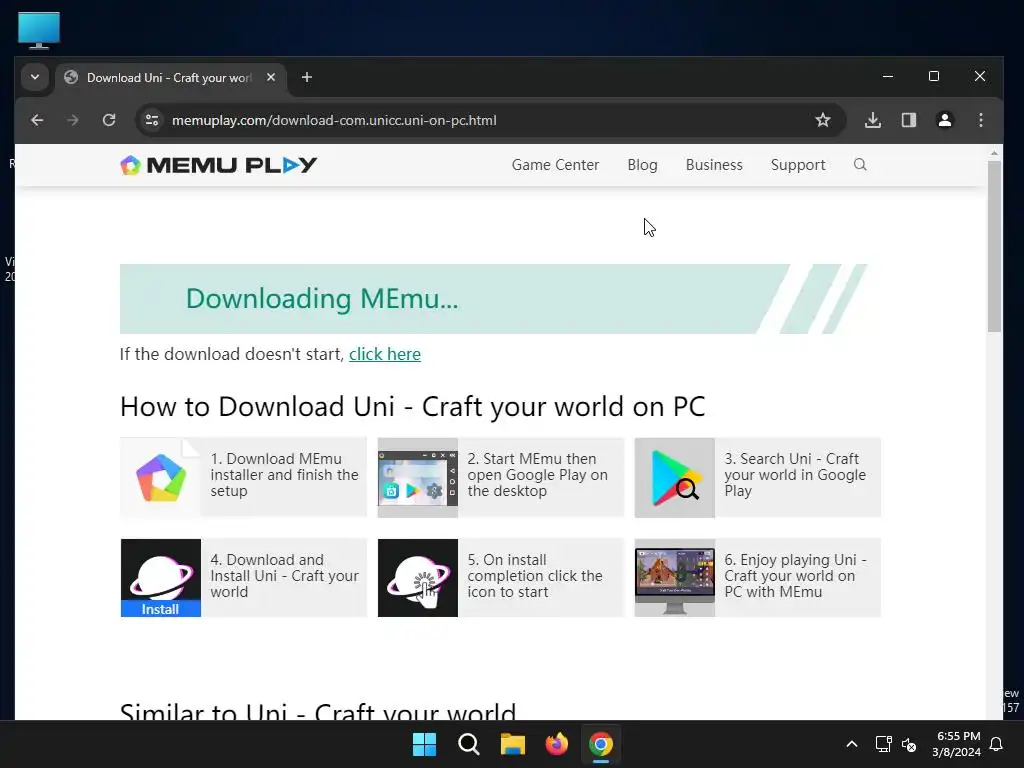The width and height of the screenshot is (1024, 768).
Task: Maximize the Chrome window
Action: (934, 76)
